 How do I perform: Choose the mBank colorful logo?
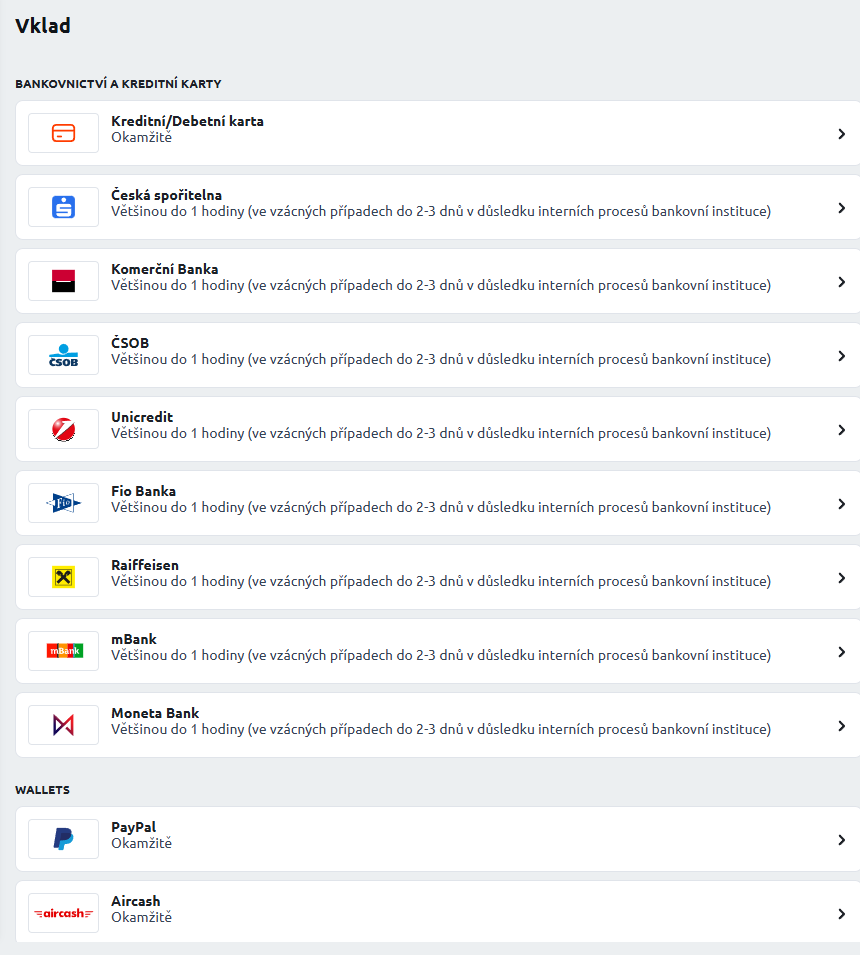click(x=63, y=651)
